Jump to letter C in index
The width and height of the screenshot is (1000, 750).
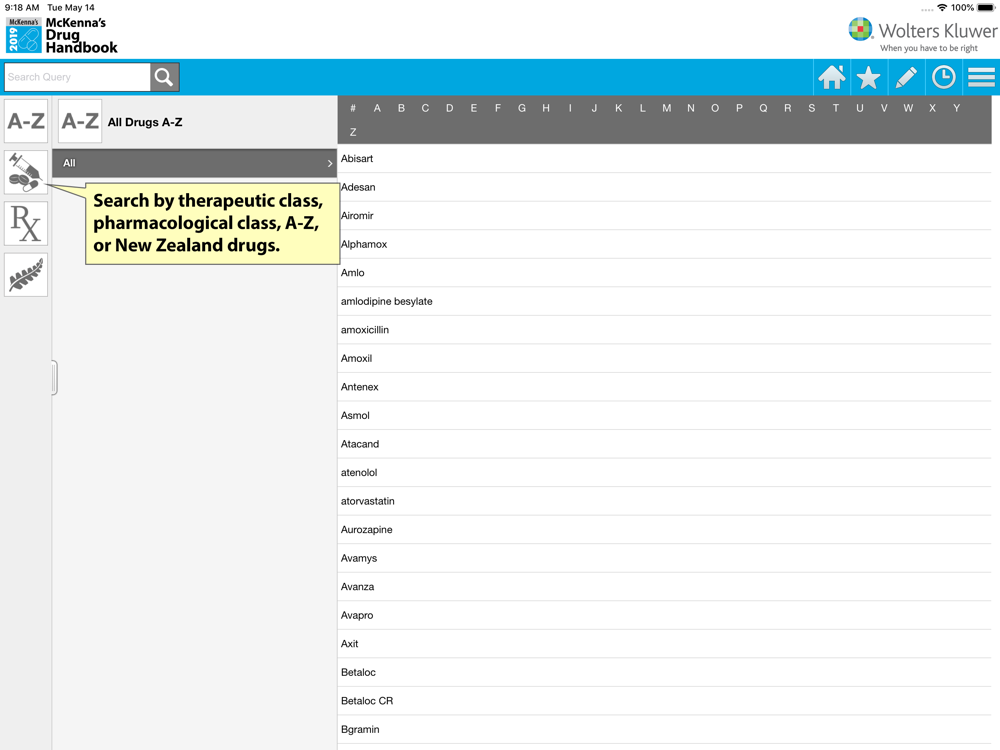(425, 108)
